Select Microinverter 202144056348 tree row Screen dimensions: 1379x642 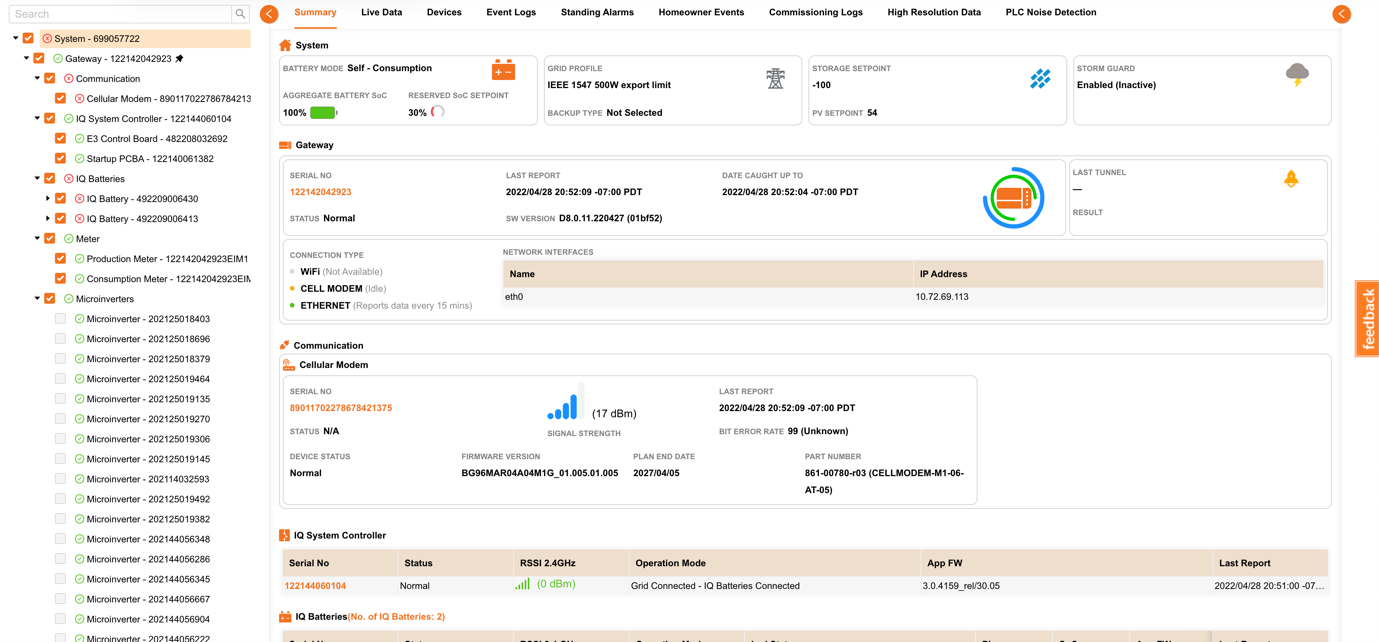pos(148,539)
